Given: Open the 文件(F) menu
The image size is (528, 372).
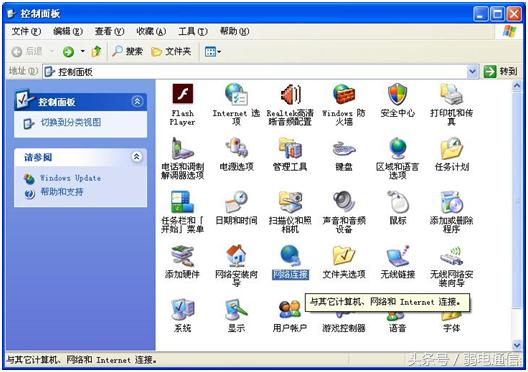Looking at the screenshot, I should coord(26,31).
